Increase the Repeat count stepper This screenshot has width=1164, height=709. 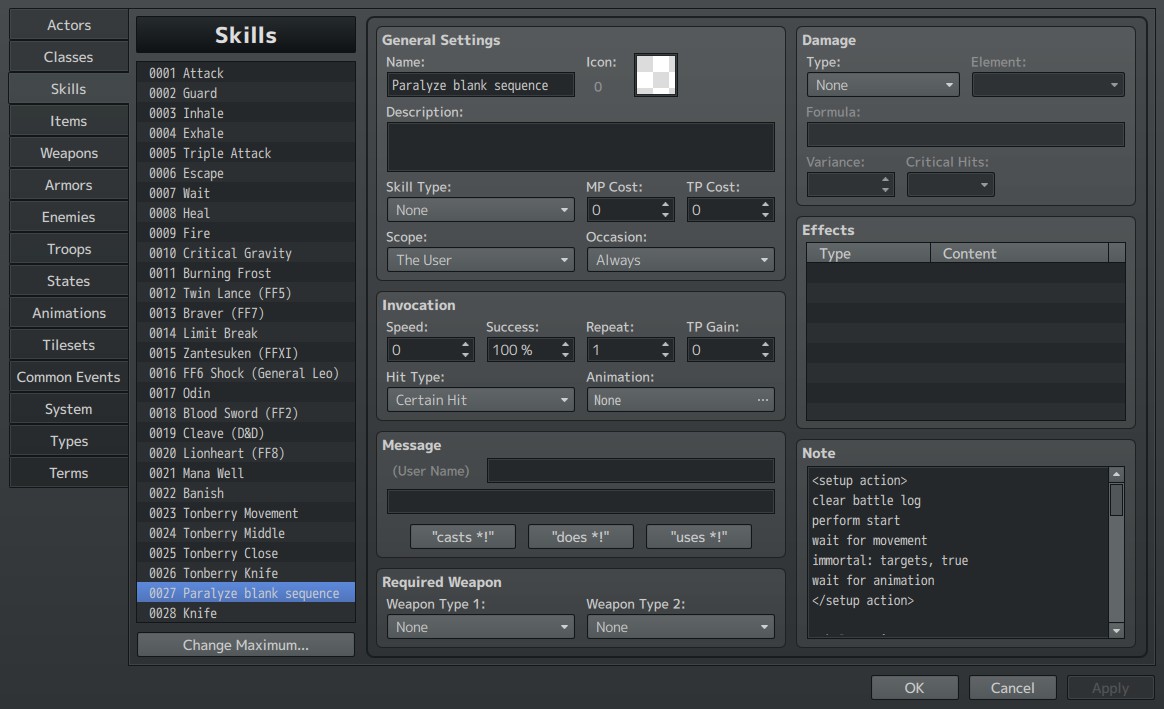pyautogui.click(x=665, y=344)
